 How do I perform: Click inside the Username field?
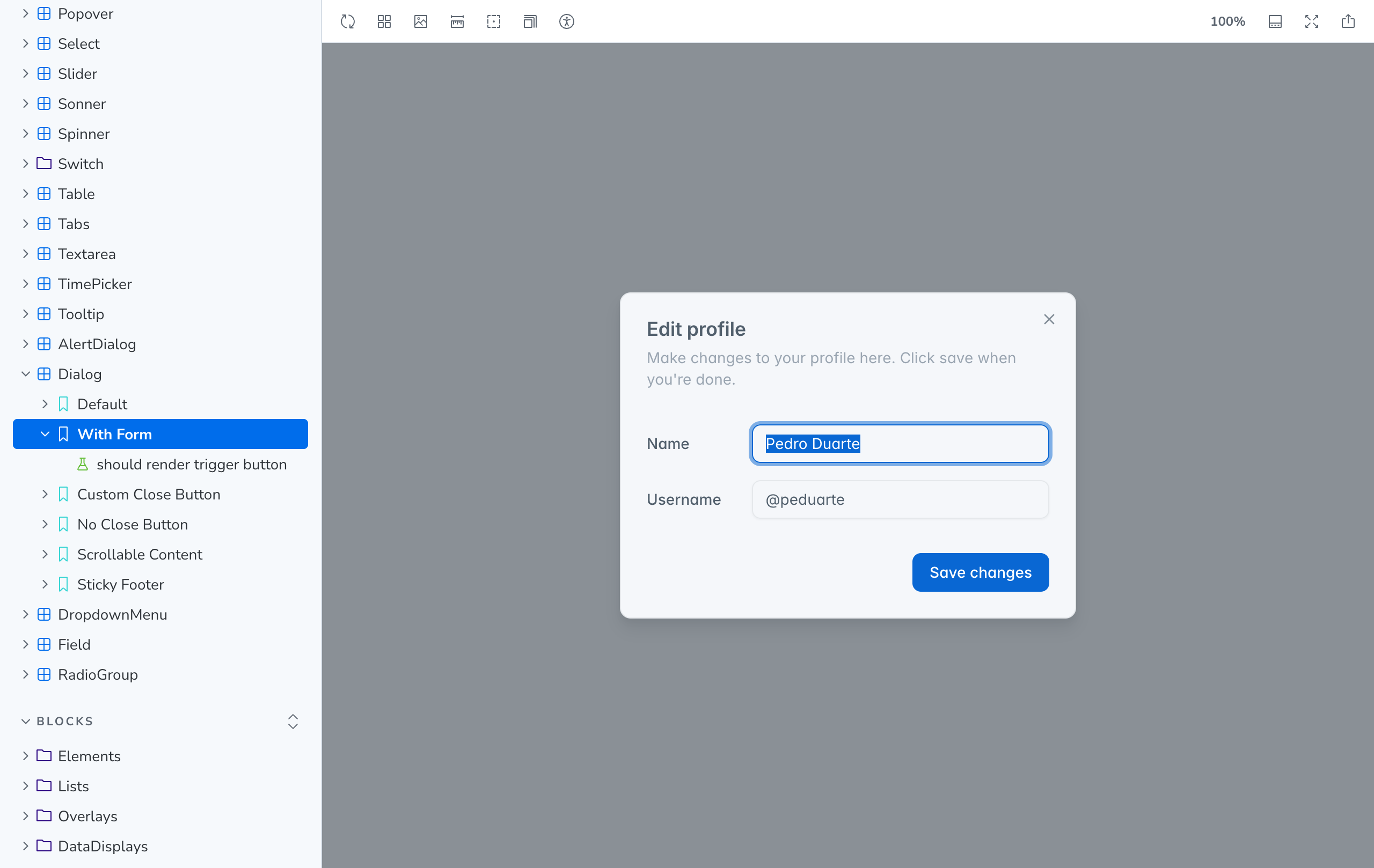[900, 499]
